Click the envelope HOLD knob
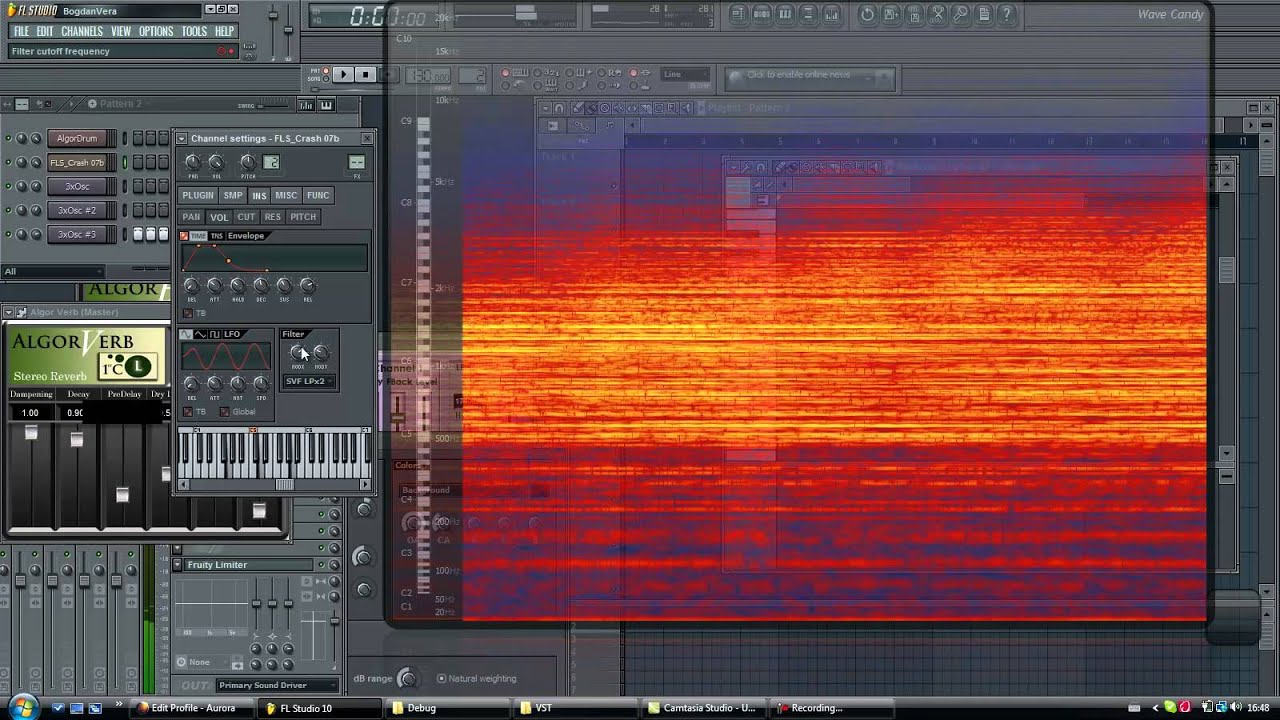 pyautogui.click(x=238, y=286)
